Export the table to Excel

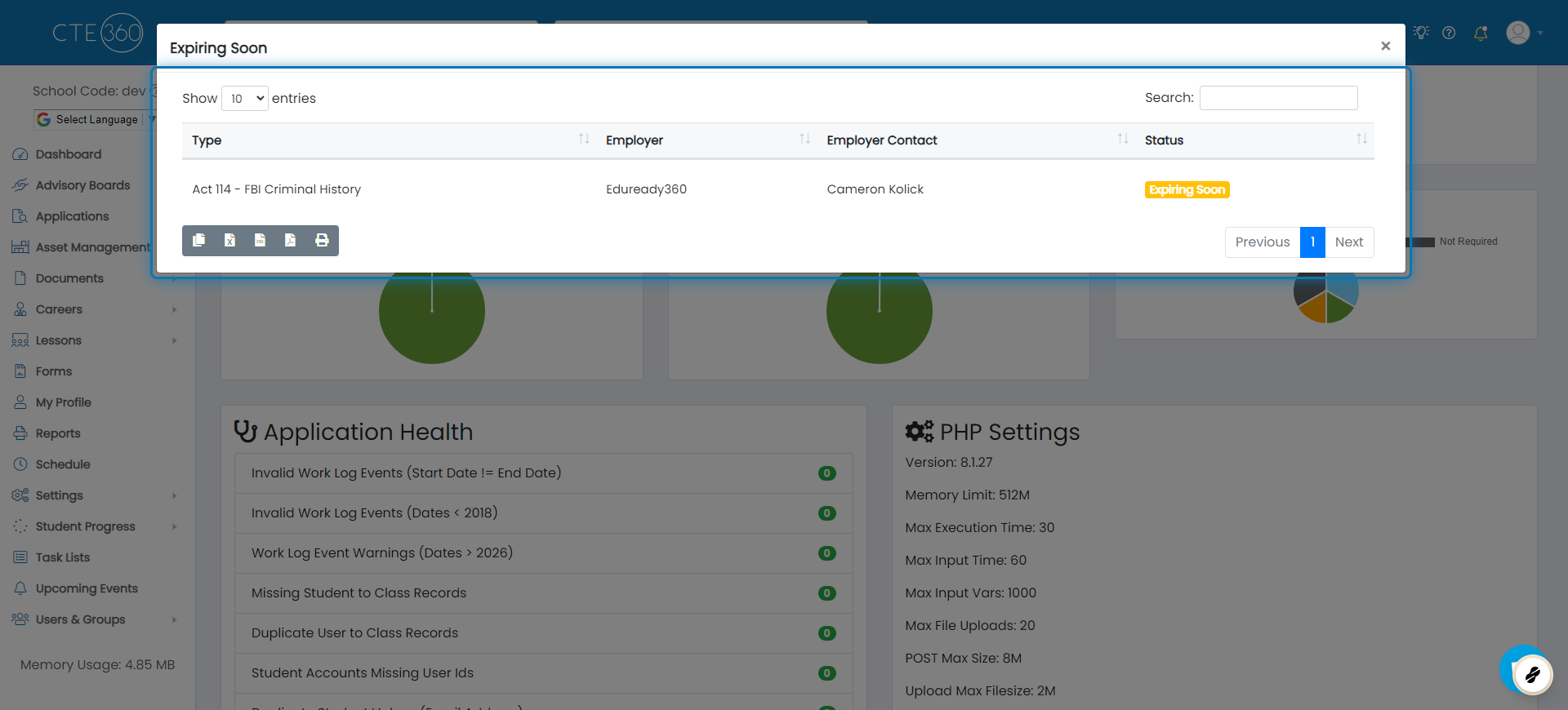(x=229, y=240)
